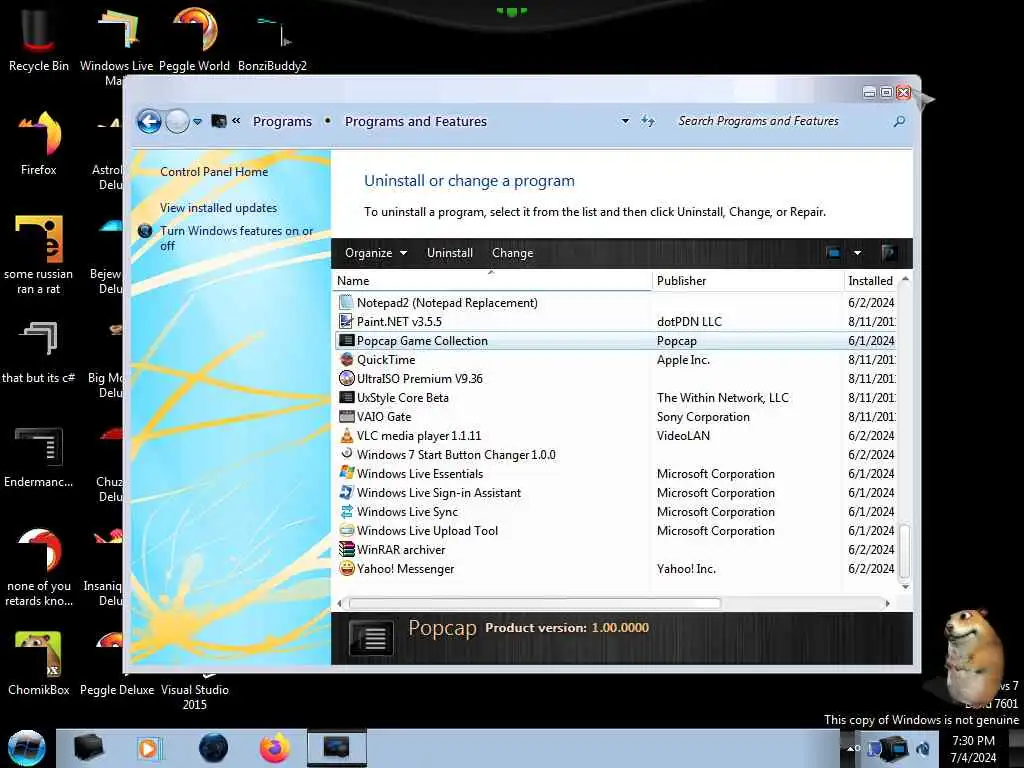1024x768 pixels.
Task: Select Windows 7 Start Button Changer 1.0.0
Action: point(616,454)
